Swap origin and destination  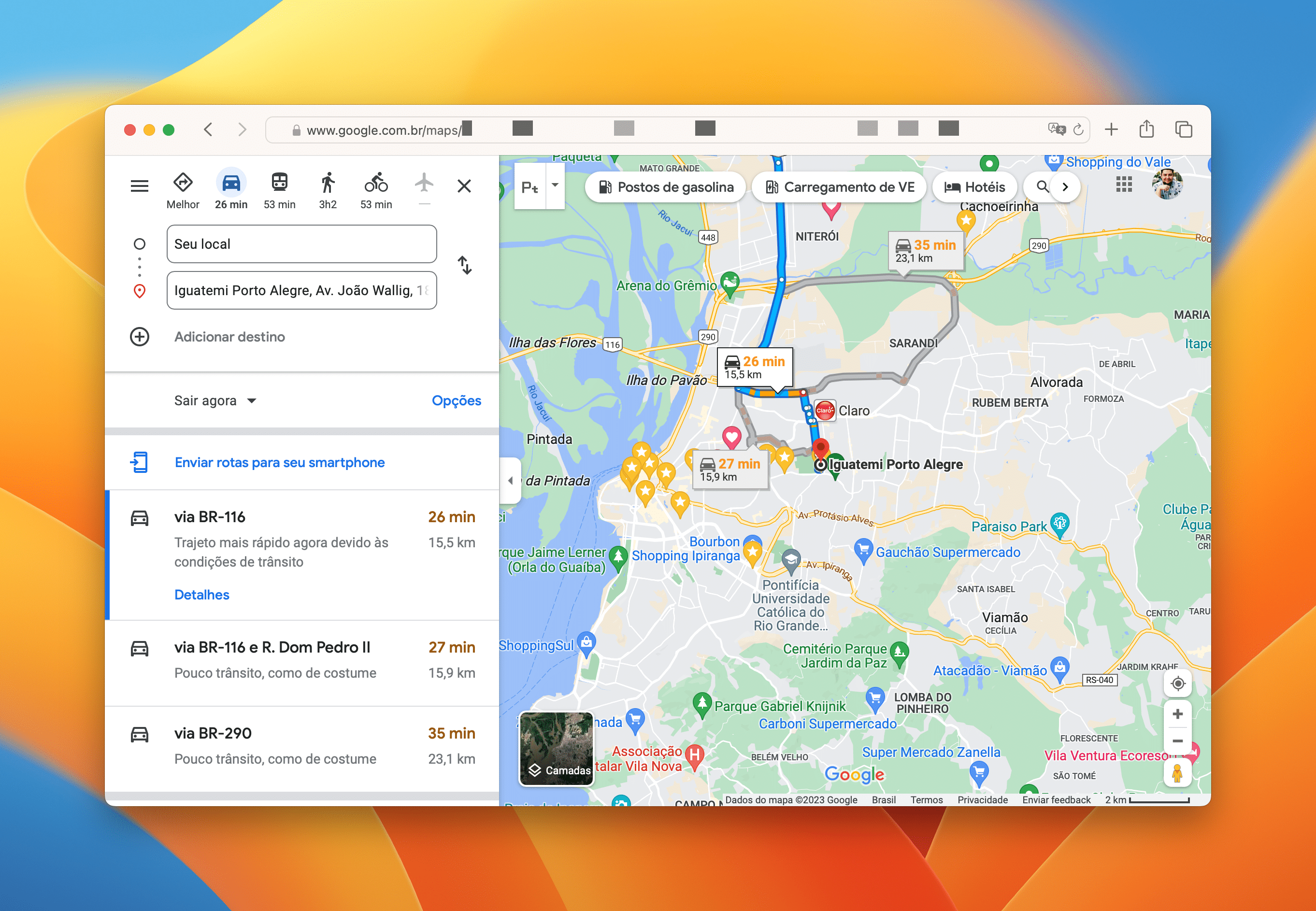[x=465, y=265]
